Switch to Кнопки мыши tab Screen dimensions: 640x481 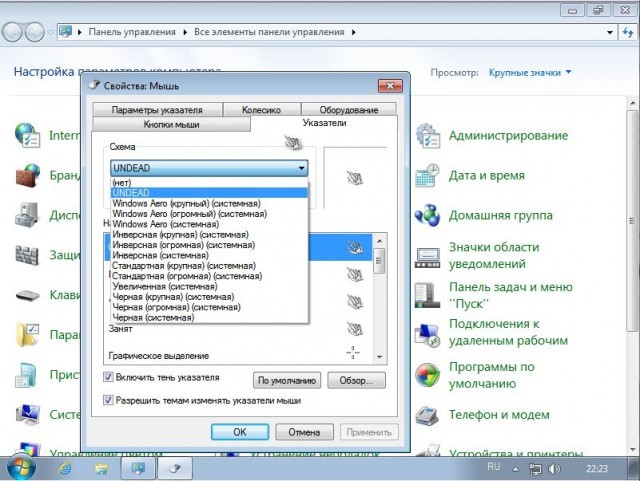[171, 124]
